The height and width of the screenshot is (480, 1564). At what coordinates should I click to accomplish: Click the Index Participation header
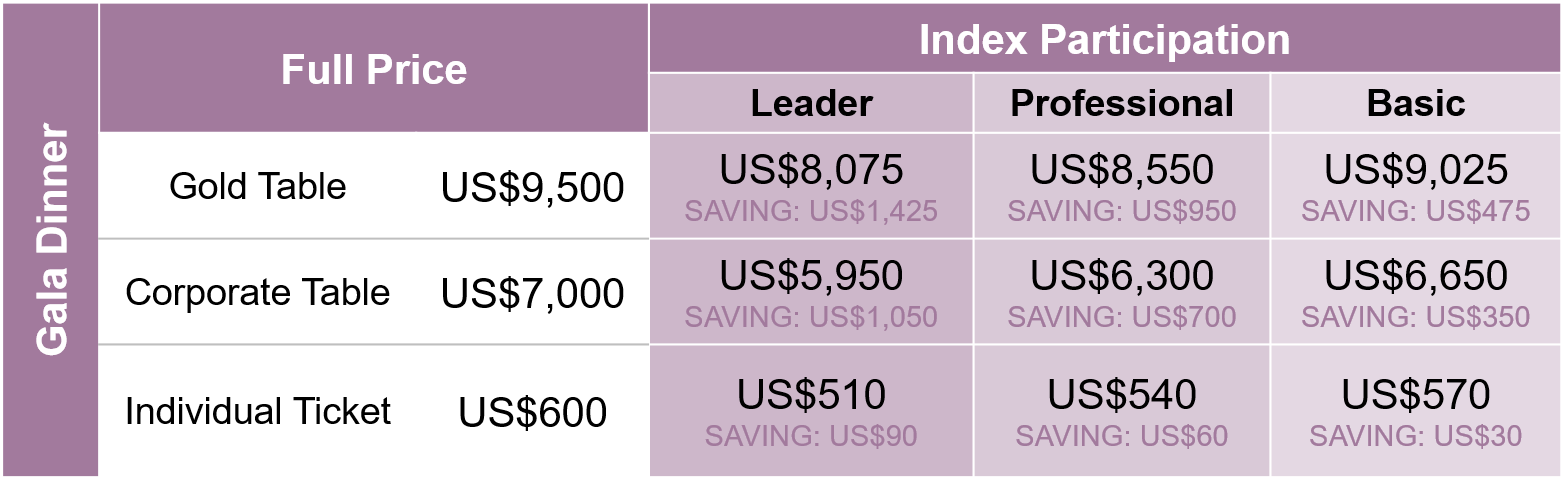[x=1104, y=39]
